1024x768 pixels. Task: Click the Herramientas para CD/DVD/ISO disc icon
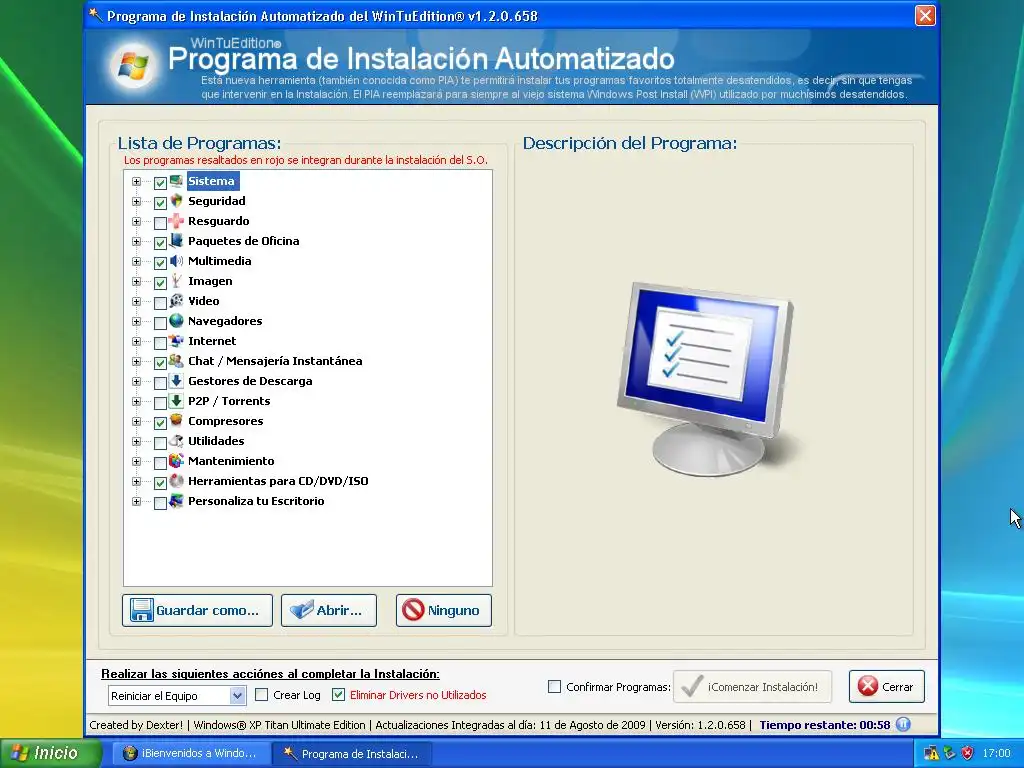click(x=176, y=481)
